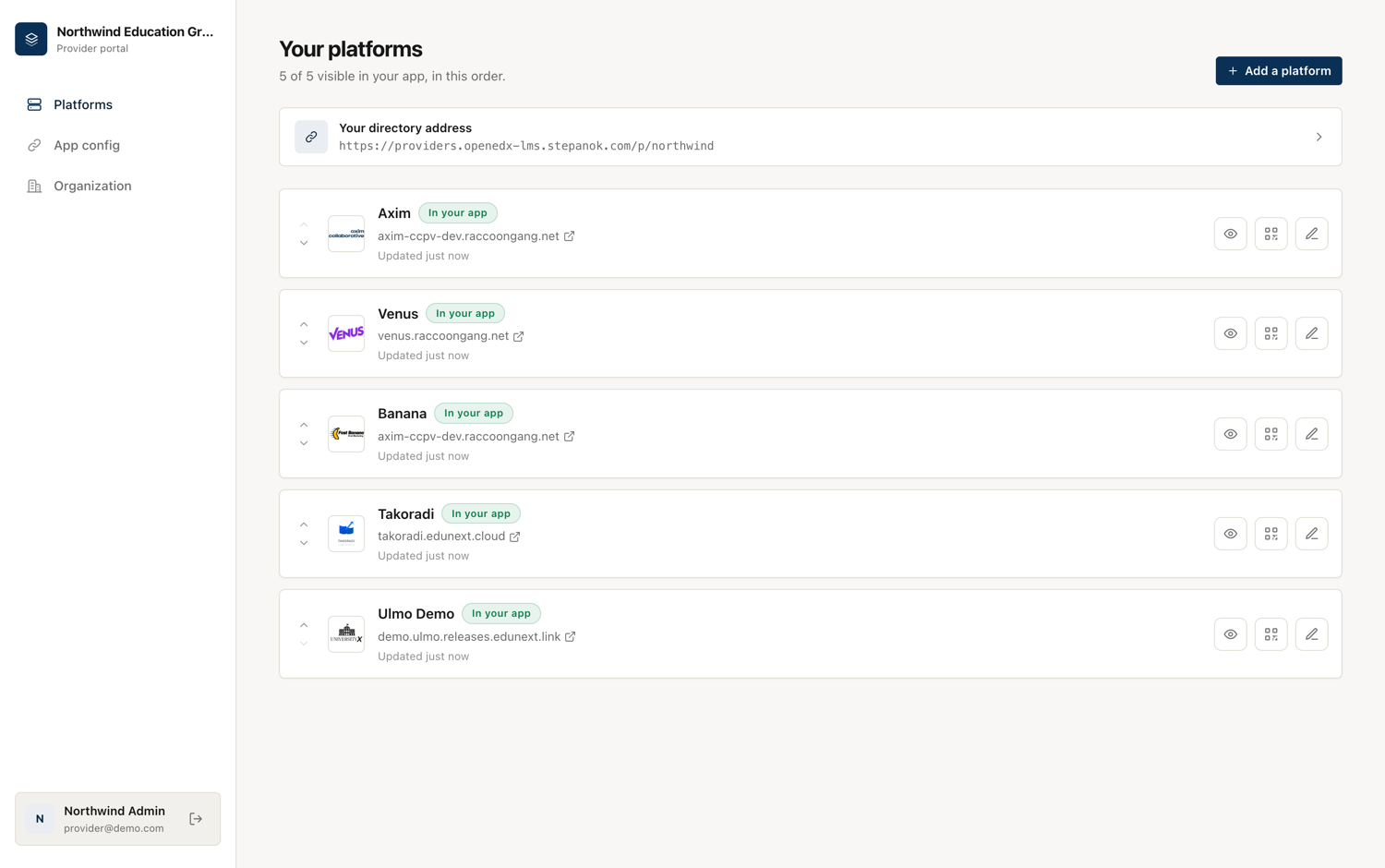Click the provider@demo.com email text
The width and height of the screenshot is (1385, 868).
point(114,828)
